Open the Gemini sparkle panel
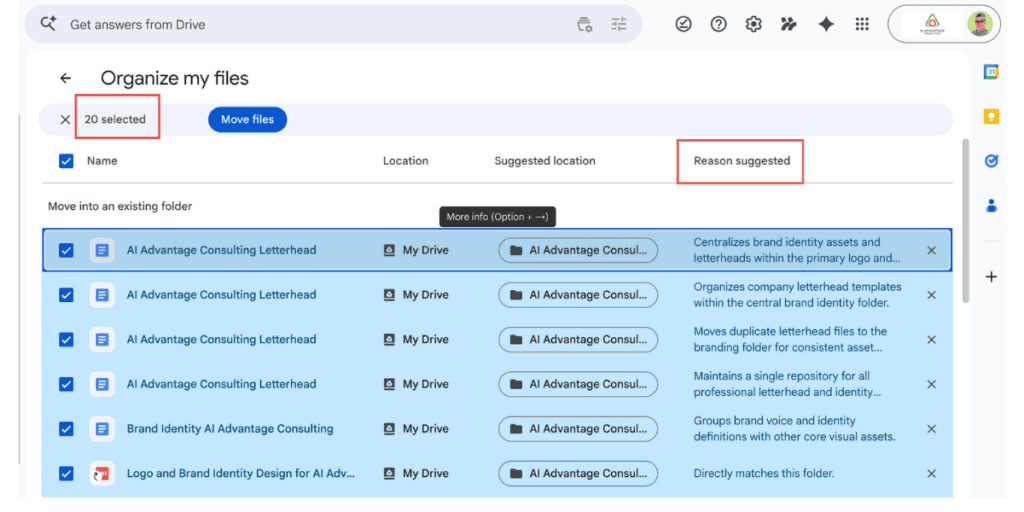Viewport: 1024px width, 512px height. [826, 25]
